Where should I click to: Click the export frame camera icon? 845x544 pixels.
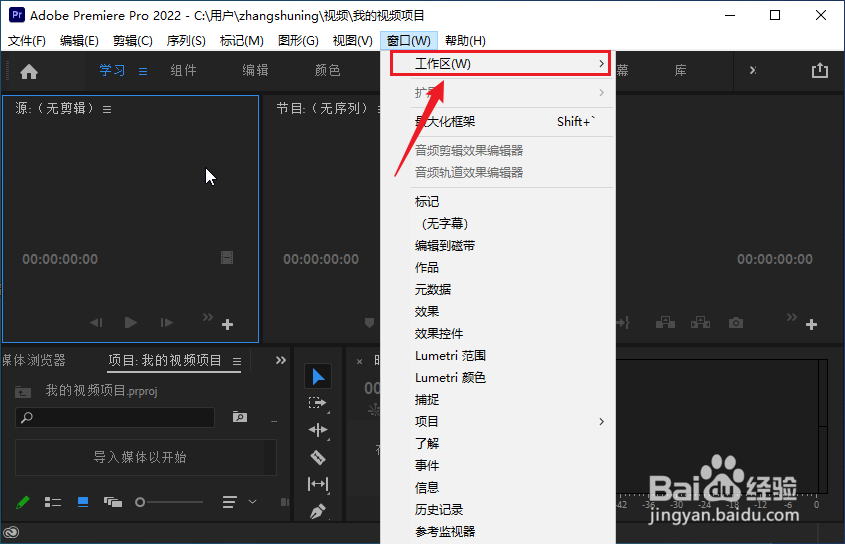tap(736, 322)
